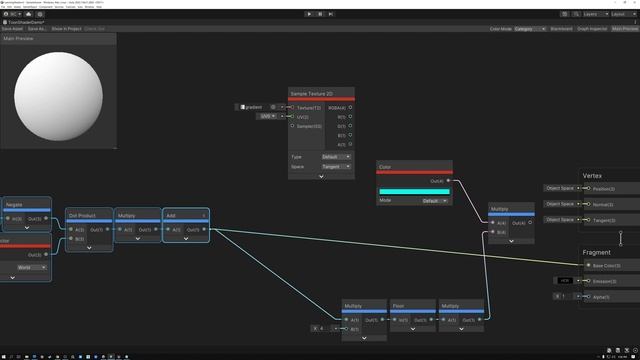Screen dimensions: 640x360
Task: Open the Undo History icon
Action: tap(564, 14)
